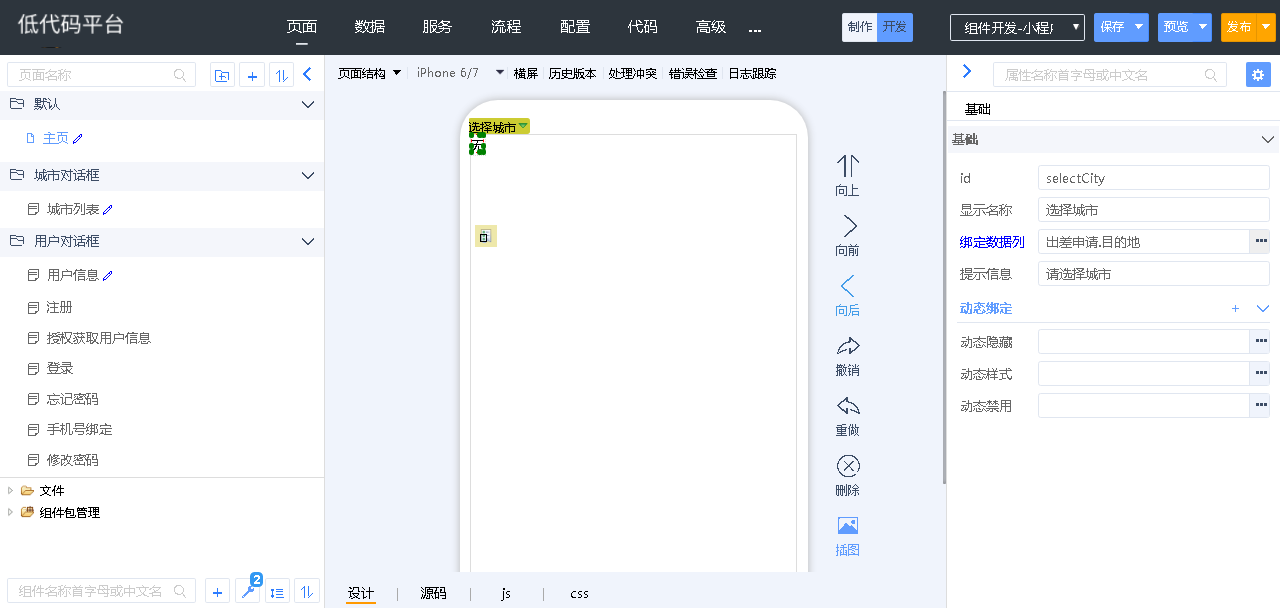Switch mode to 开发
The image size is (1280, 608).
(x=894, y=28)
